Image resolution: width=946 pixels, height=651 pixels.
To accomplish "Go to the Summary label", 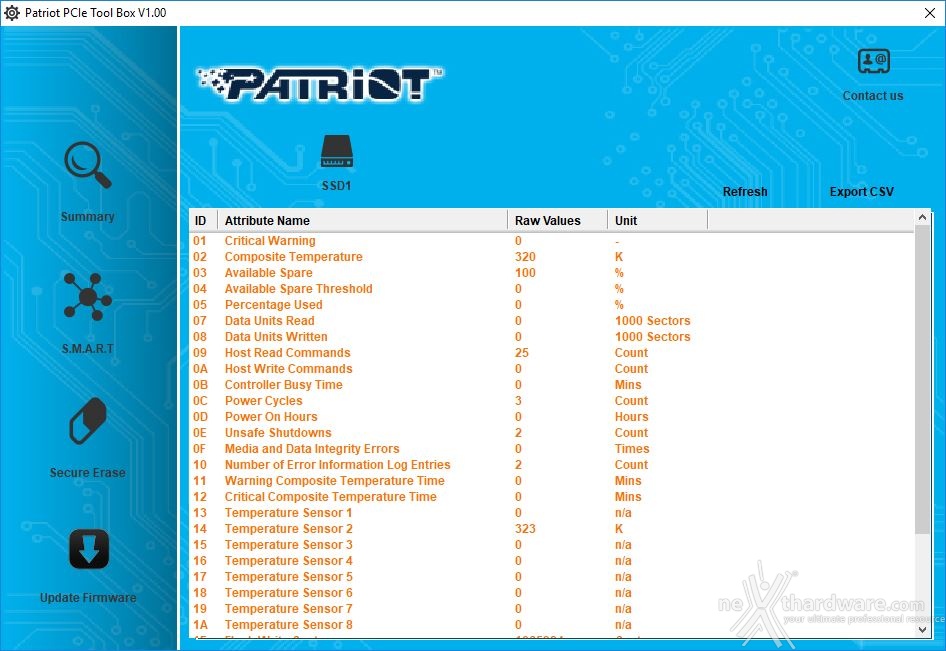I will (87, 217).
